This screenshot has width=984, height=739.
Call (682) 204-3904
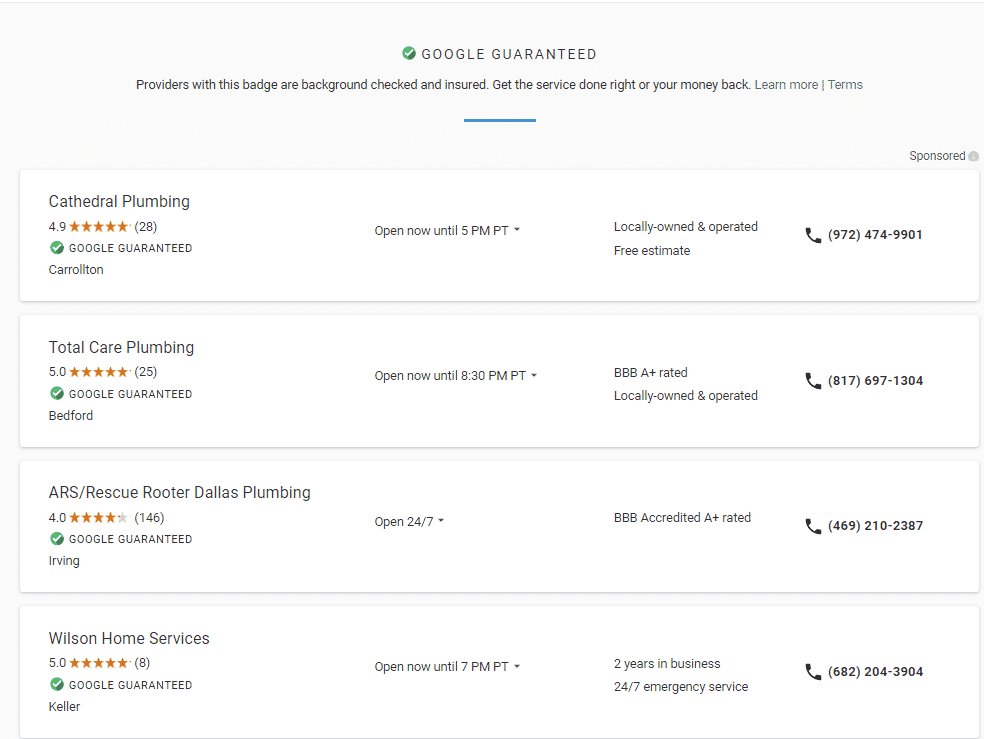pyautogui.click(x=875, y=672)
